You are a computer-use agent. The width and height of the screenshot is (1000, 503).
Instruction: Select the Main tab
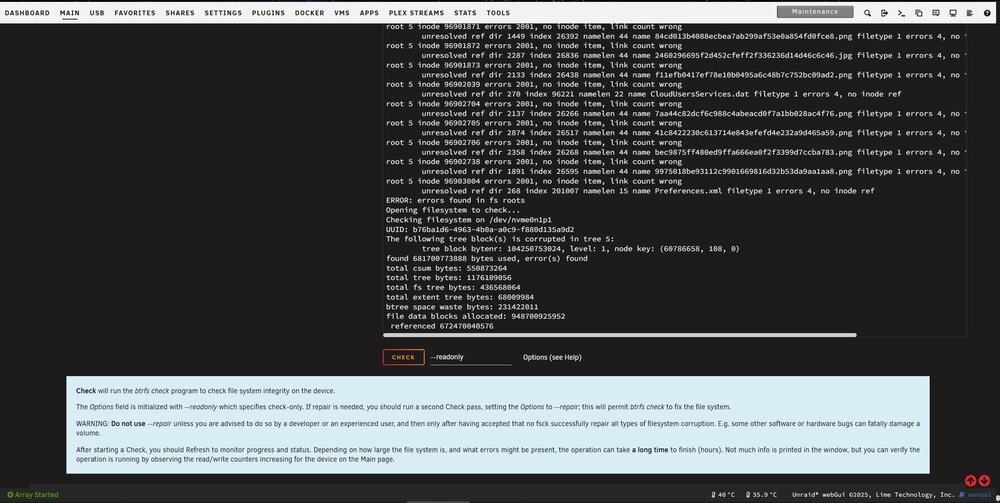pyautogui.click(x=70, y=13)
